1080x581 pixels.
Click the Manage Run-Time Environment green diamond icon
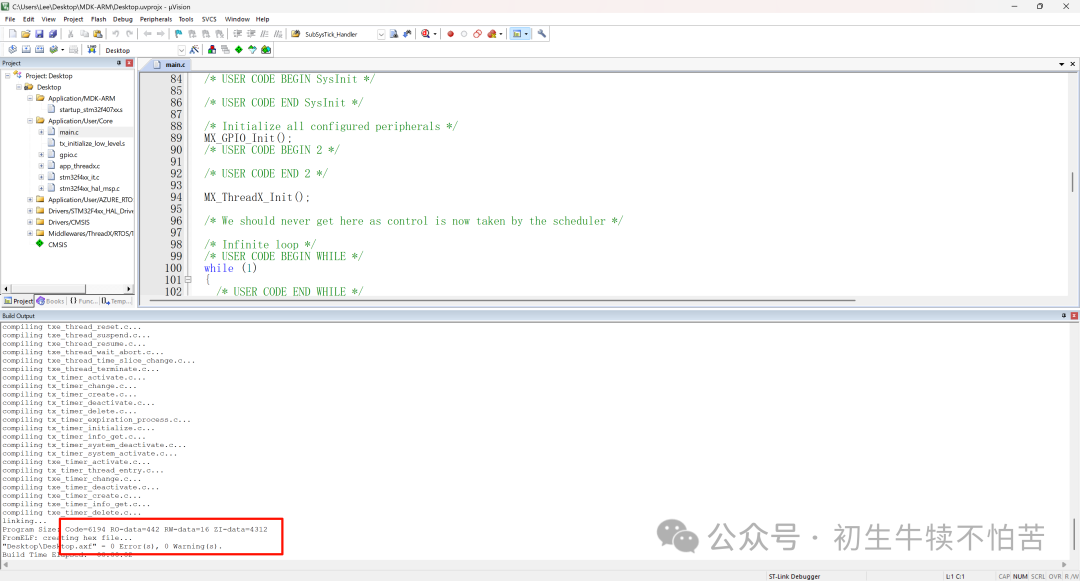coord(238,50)
